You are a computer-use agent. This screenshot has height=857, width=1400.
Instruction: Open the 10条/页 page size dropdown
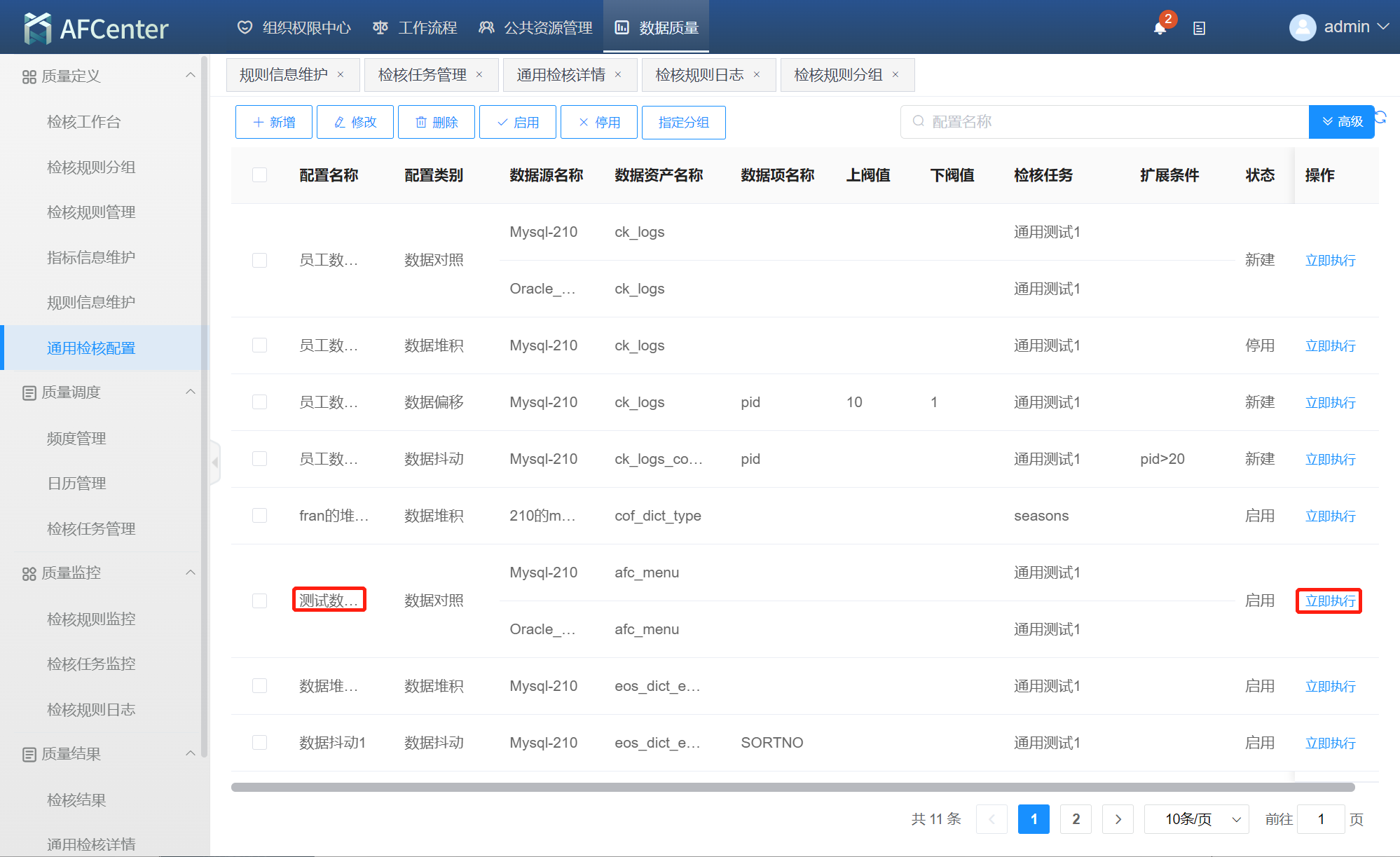[x=1196, y=819]
